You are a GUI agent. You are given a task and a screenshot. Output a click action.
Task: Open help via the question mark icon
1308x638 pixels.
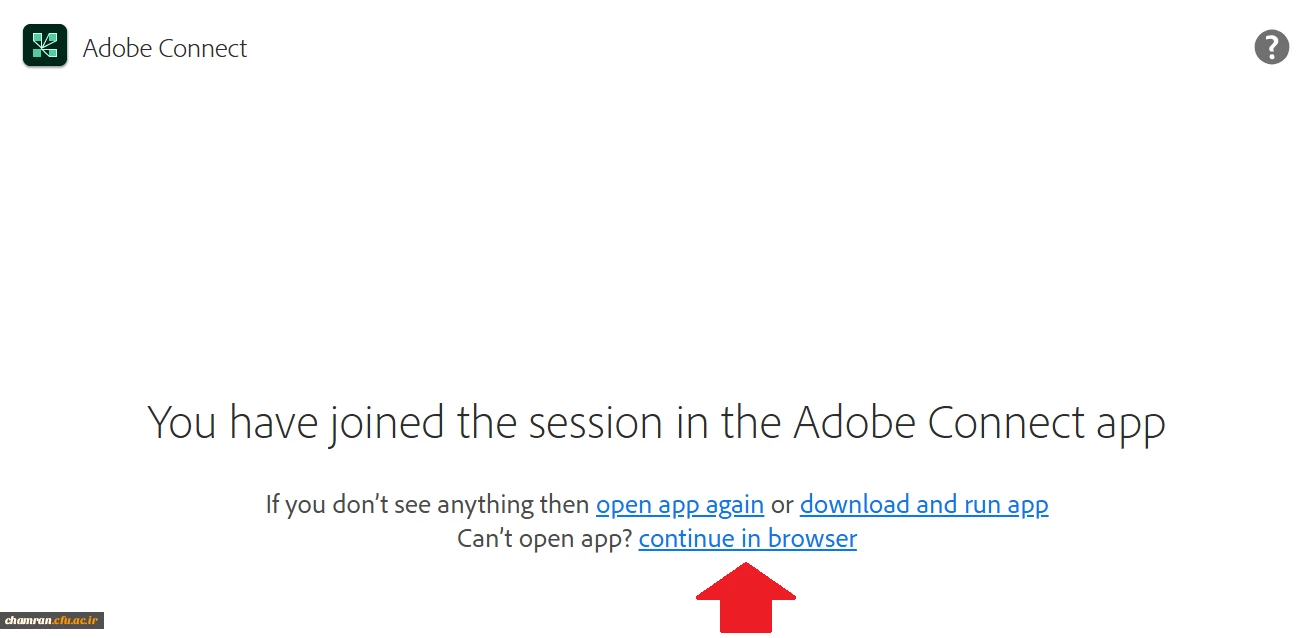click(x=1271, y=47)
